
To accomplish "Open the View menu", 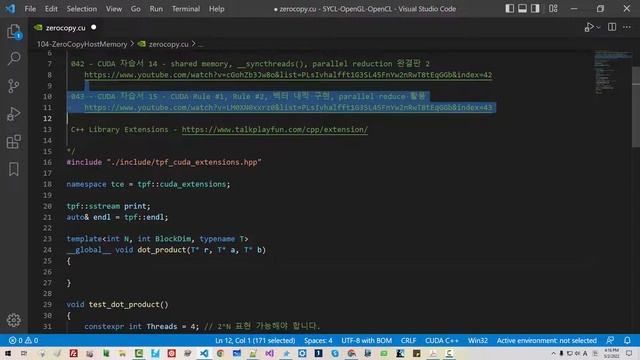I will [114, 9].
